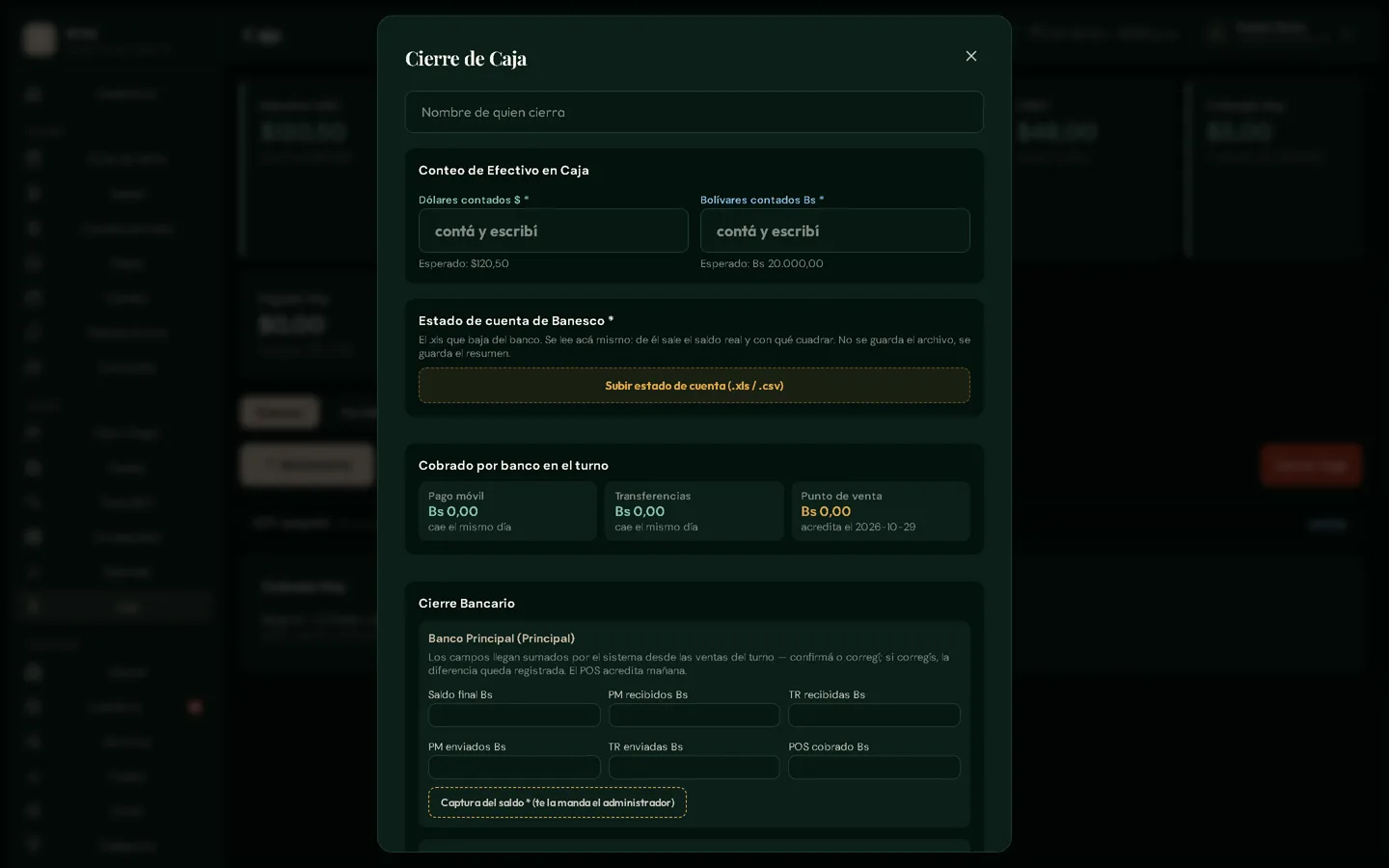Click the TR recibidas Bs field

pyautogui.click(x=874, y=715)
